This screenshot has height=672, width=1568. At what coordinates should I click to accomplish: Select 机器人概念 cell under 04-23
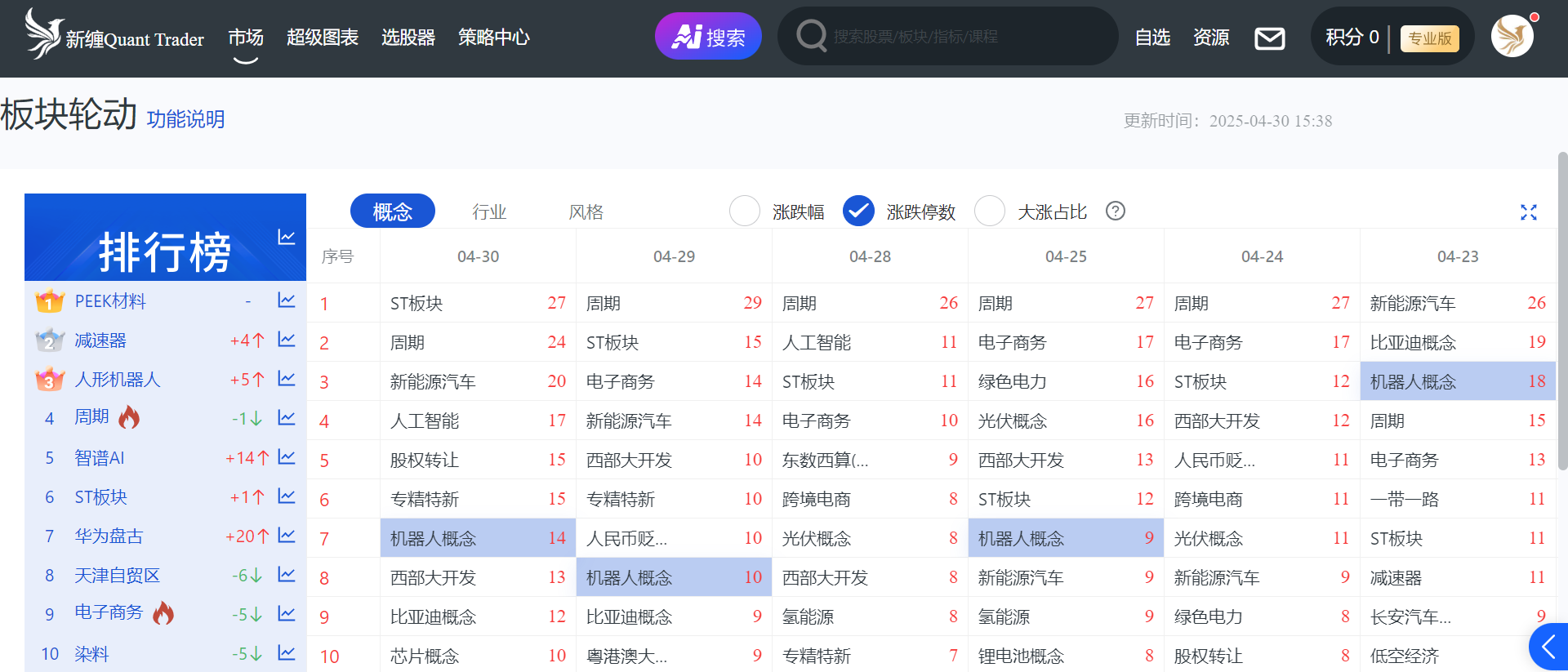pyautogui.click(x=1458, y=381)
